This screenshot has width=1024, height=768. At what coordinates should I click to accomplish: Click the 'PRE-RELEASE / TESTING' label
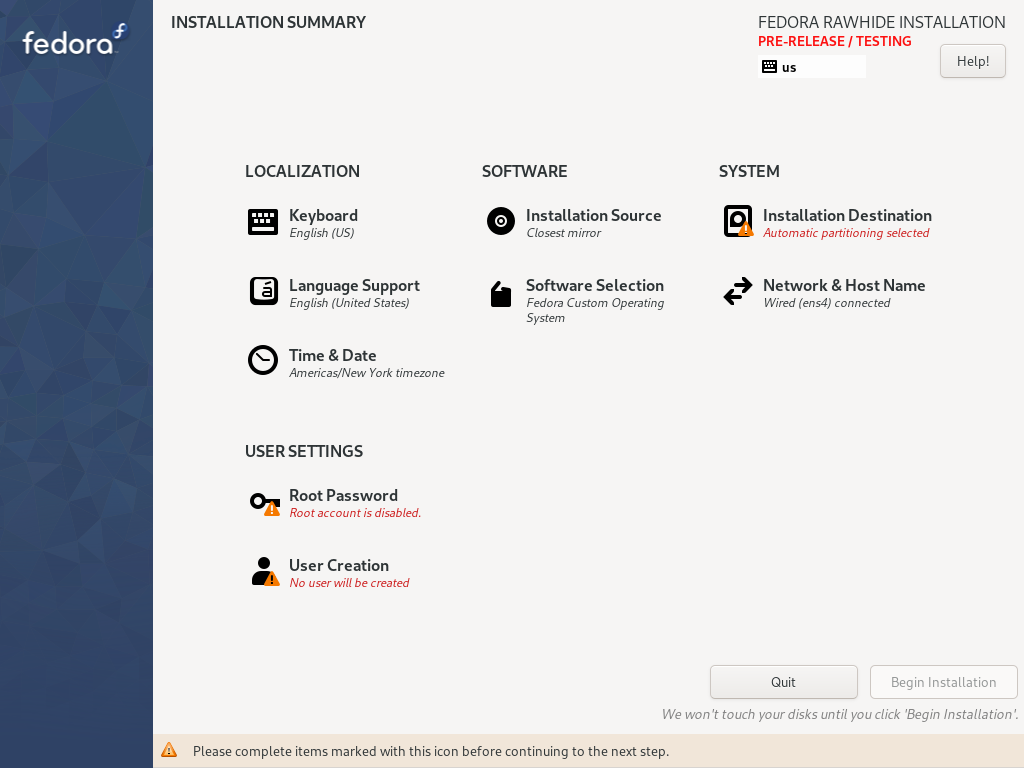pos(835,41)
